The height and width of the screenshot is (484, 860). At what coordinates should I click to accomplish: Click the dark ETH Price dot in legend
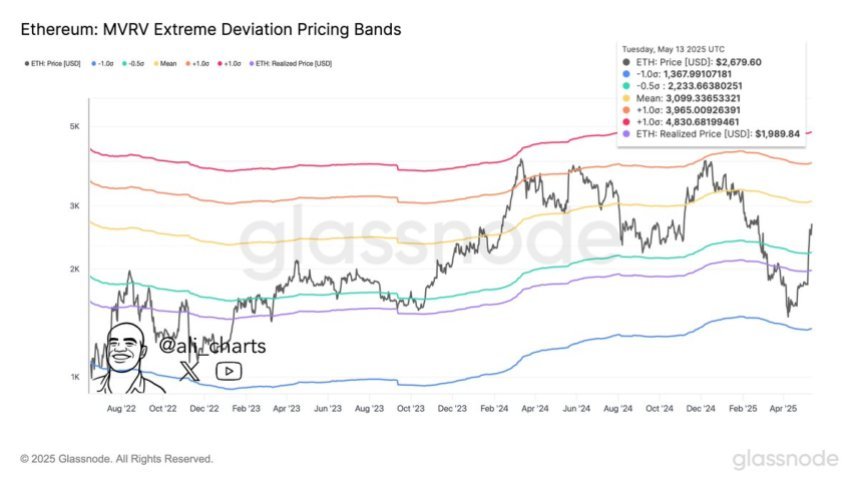click(25, 64)
